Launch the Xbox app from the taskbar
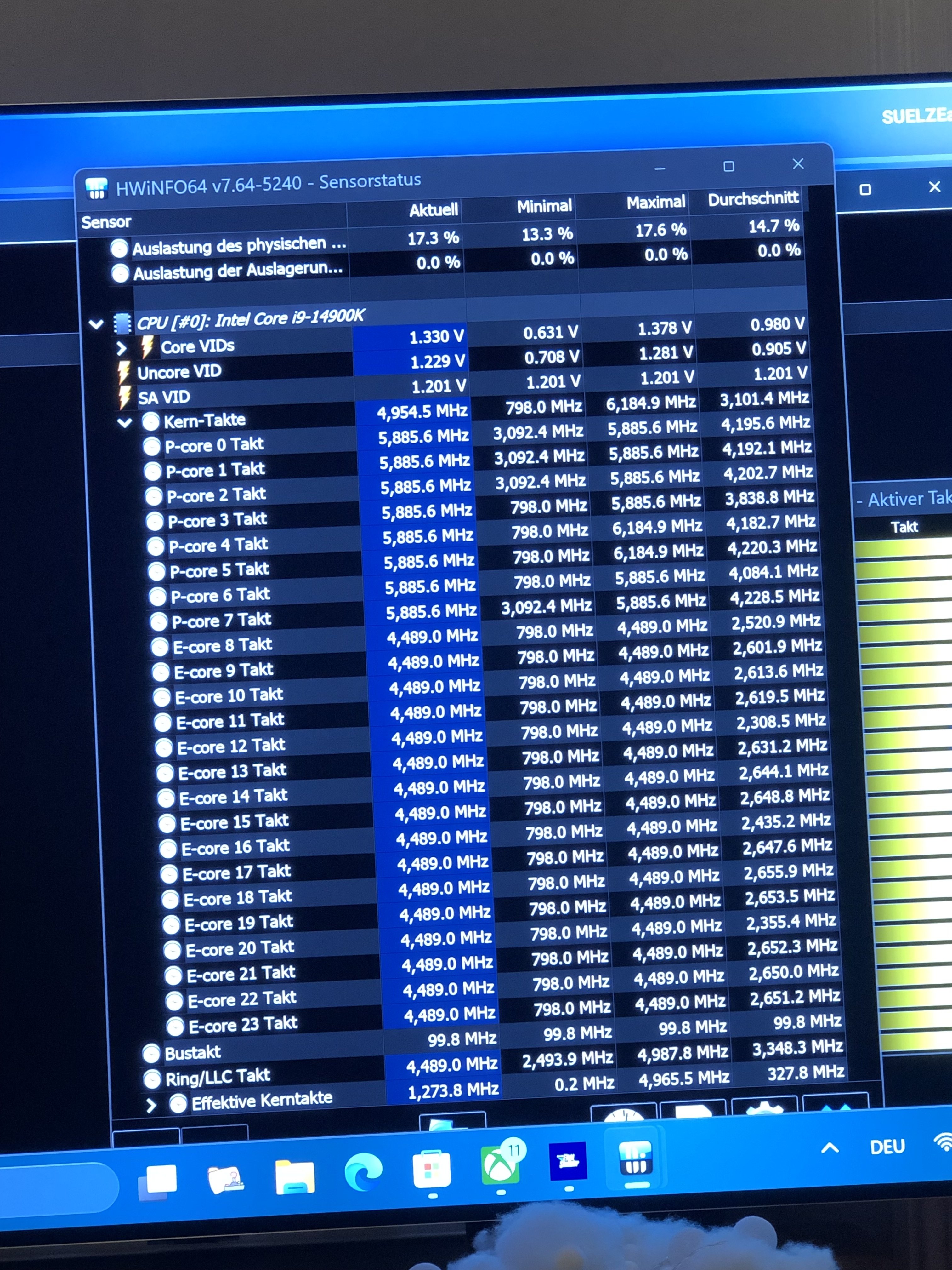The image size is (952, 1270). pos(500,1168)
